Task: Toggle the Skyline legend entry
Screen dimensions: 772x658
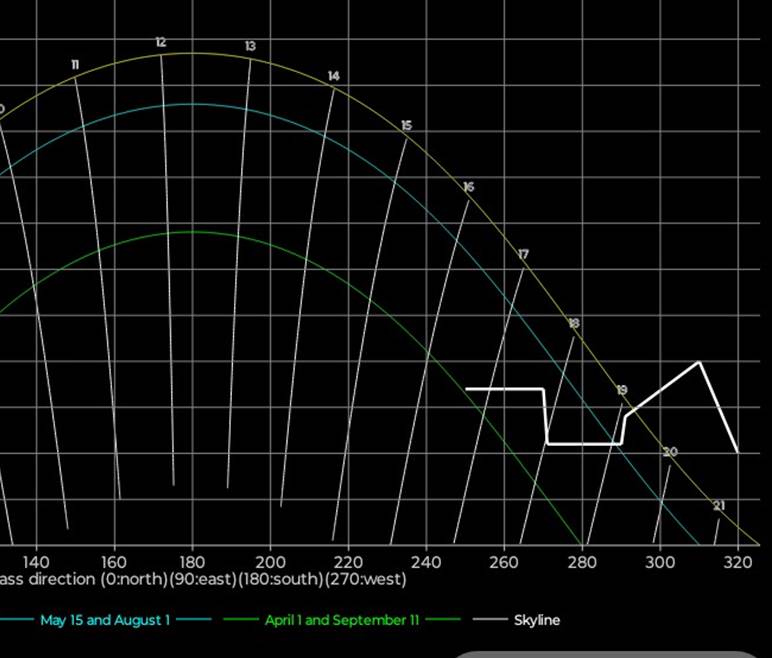Action: tap(537, 620)
